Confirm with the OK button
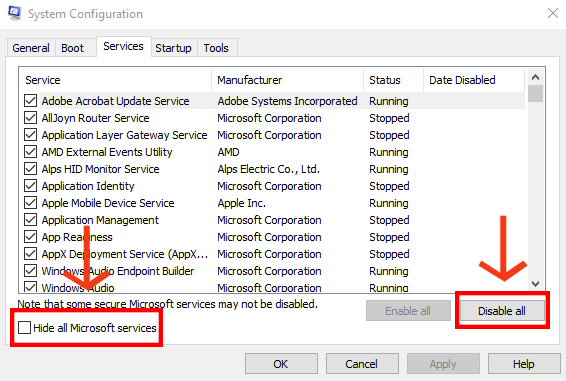566x381 pixels. [x=281, y=364]
